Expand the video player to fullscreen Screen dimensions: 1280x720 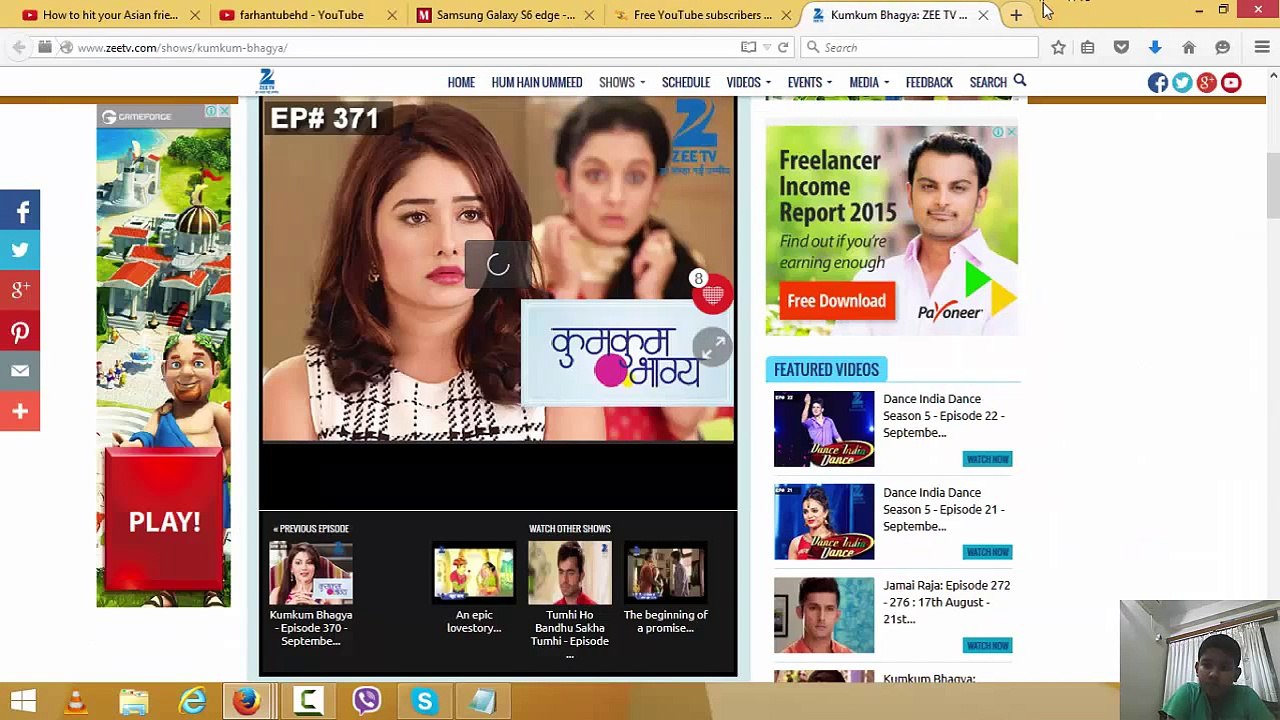[712, 347]
